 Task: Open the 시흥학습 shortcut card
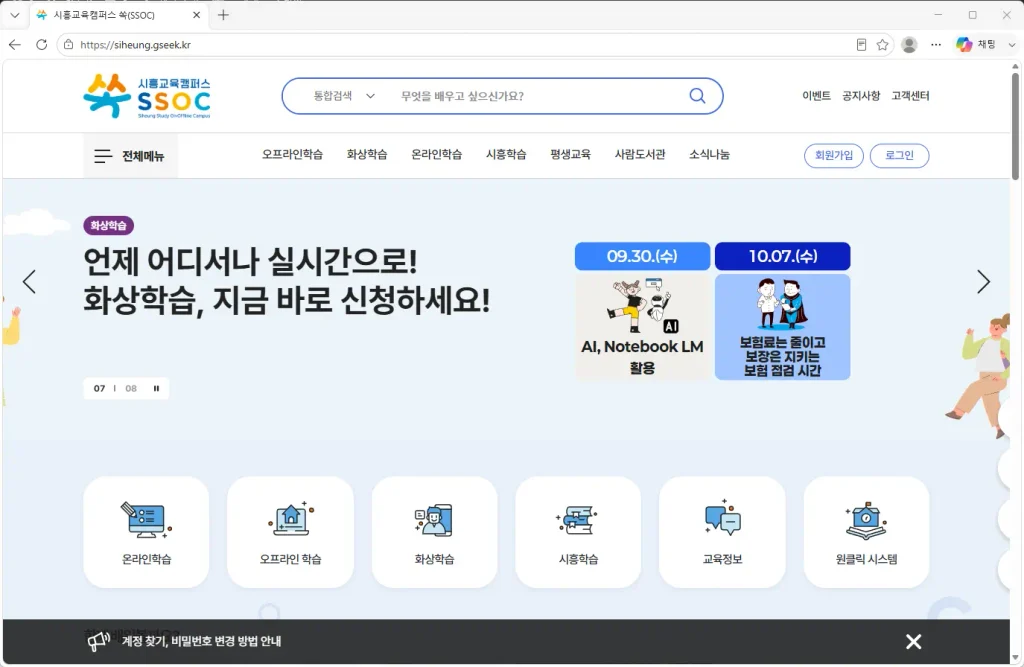coord(578,532)
